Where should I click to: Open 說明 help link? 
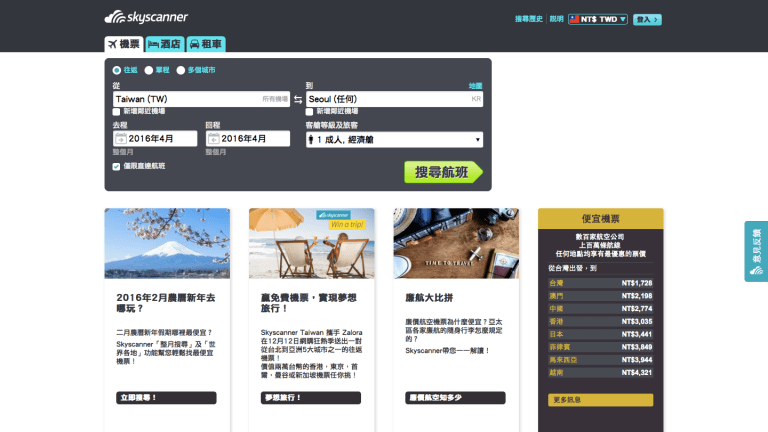(x=556, y=19)
